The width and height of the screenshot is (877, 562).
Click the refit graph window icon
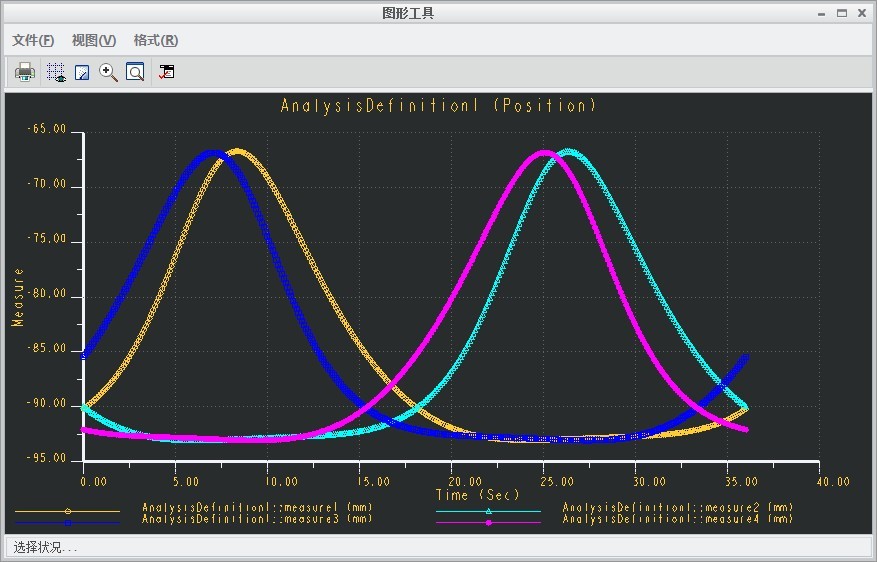135,72
